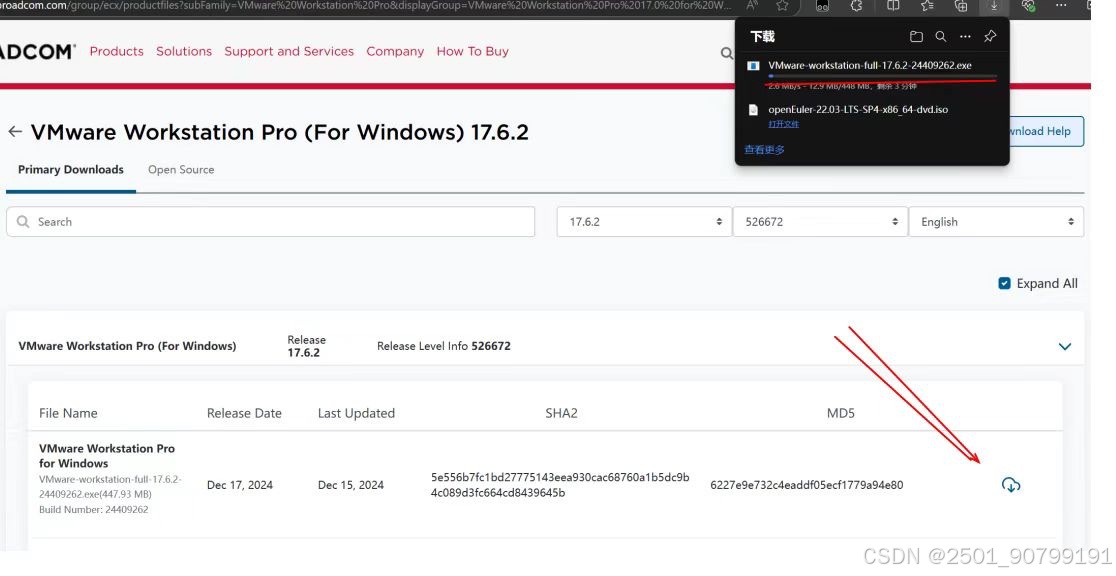1116x576 pixels.
Task: Open the collections icon in browser toolbar
Action: tap(961, 6)
